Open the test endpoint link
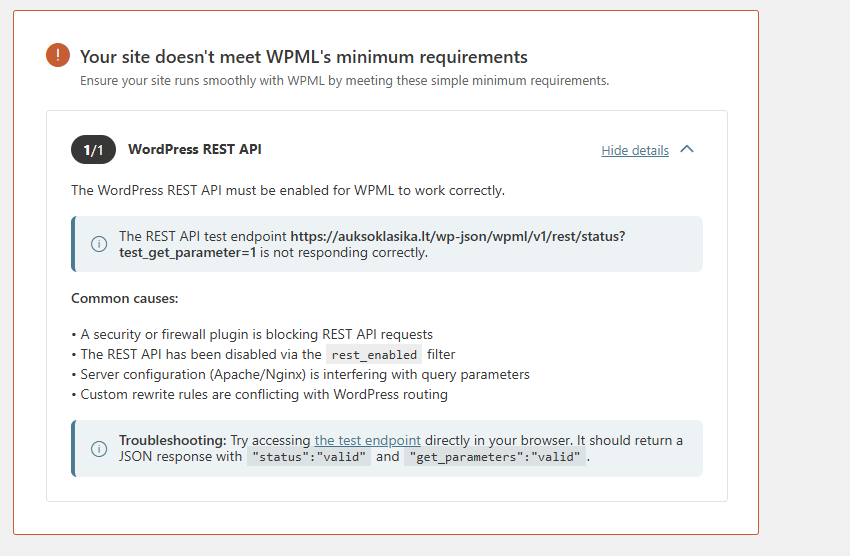The width and height of the screenshot is (850, 556). point(367,441)
